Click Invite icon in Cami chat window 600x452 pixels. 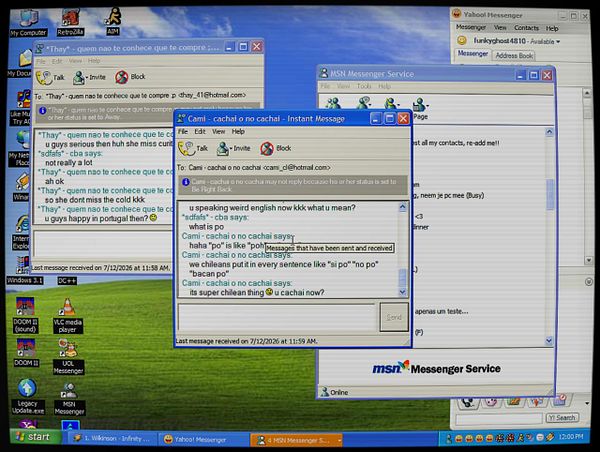tap(222, 148)
